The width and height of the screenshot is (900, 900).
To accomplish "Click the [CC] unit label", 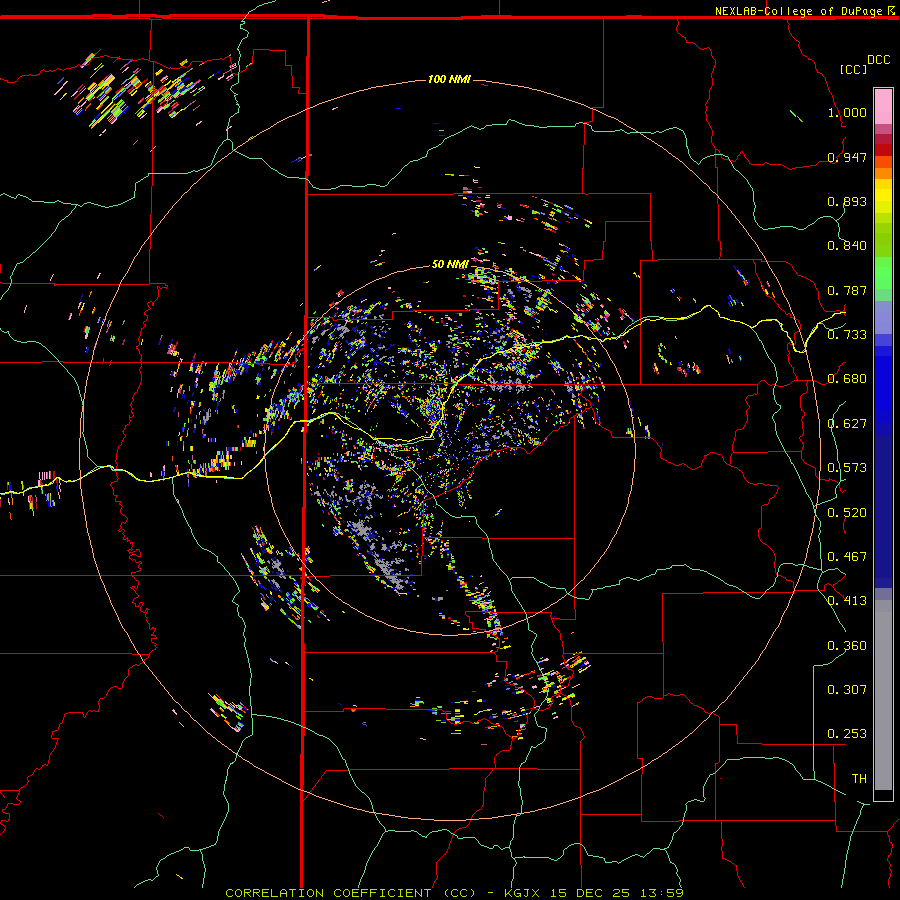I will coord(854,69).
